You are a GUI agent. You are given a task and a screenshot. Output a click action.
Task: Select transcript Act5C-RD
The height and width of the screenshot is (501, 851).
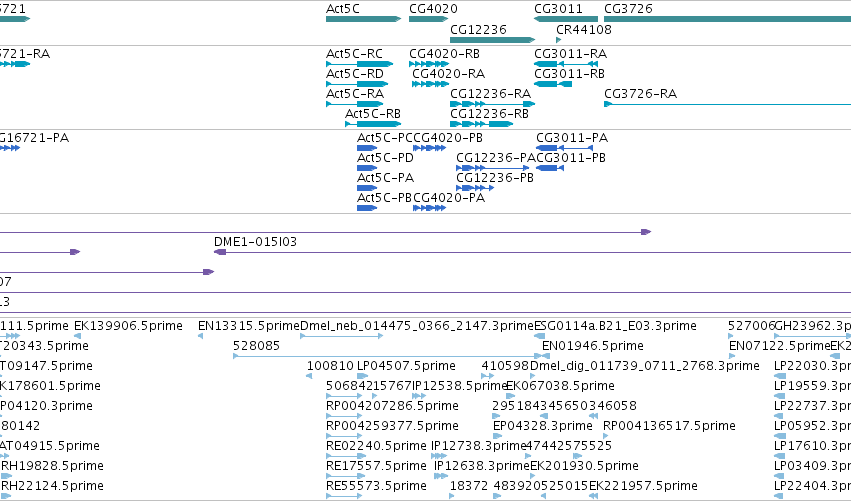click(x=354, y=74)
